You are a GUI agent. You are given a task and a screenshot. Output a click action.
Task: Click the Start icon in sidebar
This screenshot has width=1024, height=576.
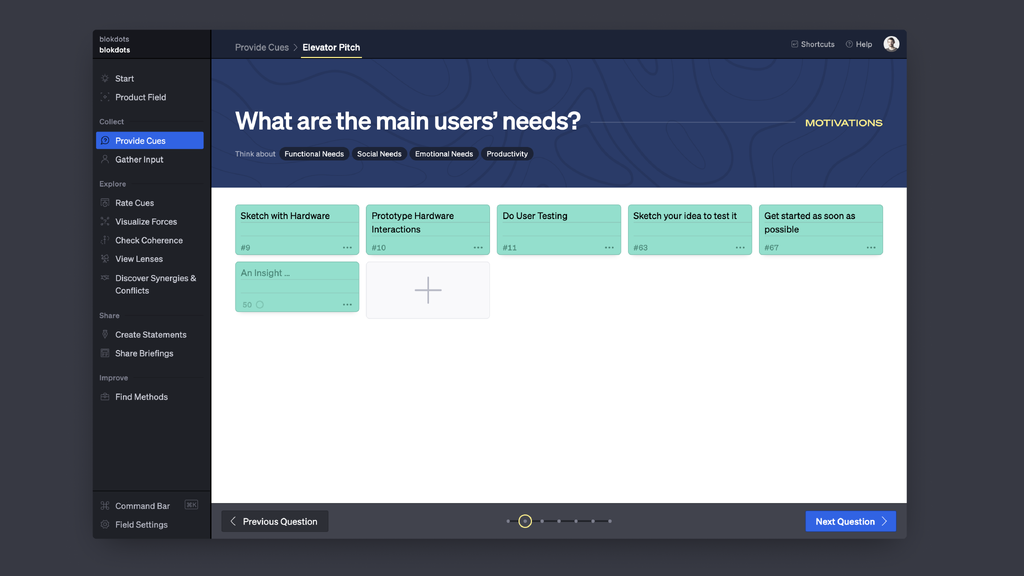[x=105, y=78]
